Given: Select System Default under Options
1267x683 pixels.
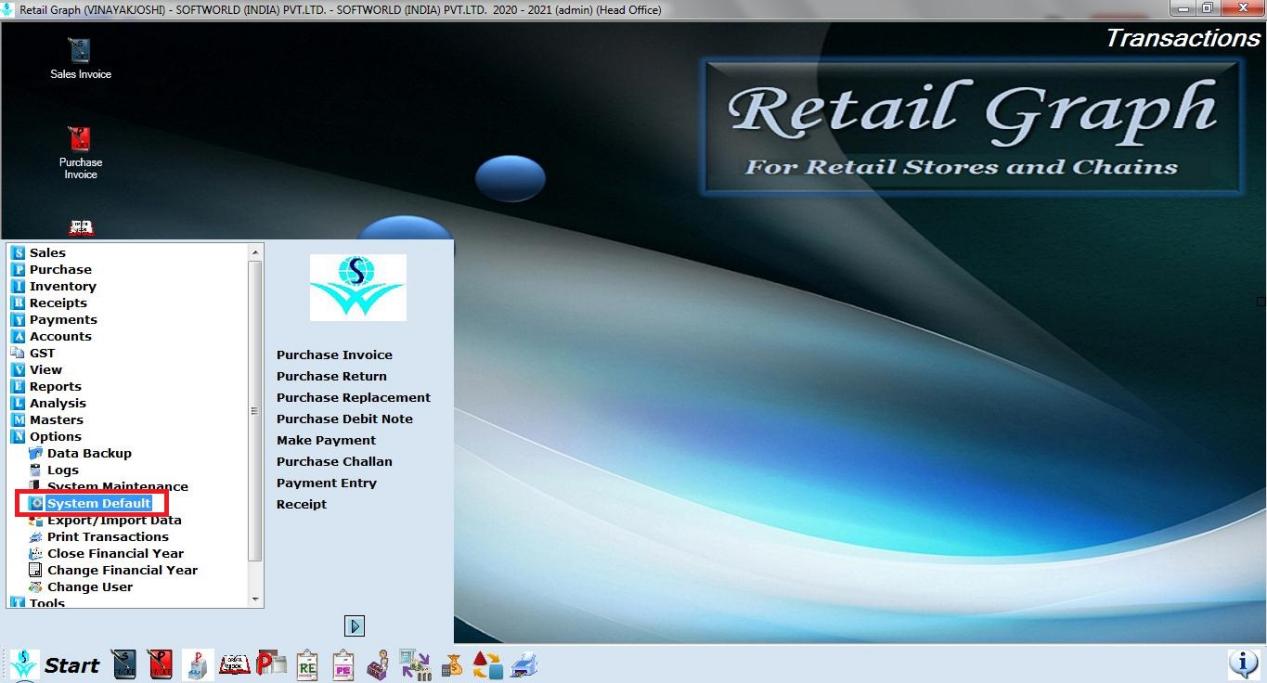Looking at the screenshot, I should tap(99, 503).
